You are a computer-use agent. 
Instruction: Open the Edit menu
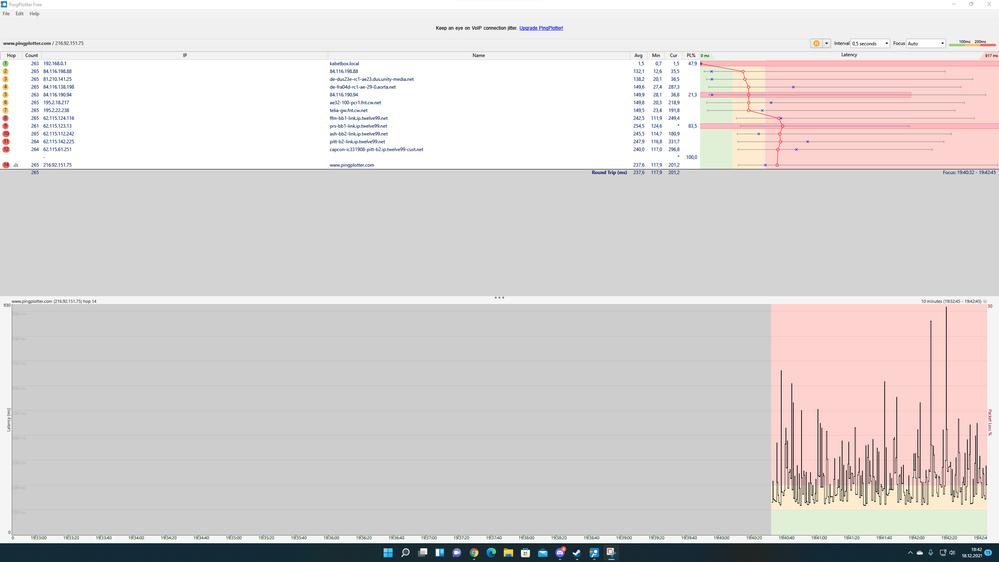pyautogui.click(x=20, y=13)
